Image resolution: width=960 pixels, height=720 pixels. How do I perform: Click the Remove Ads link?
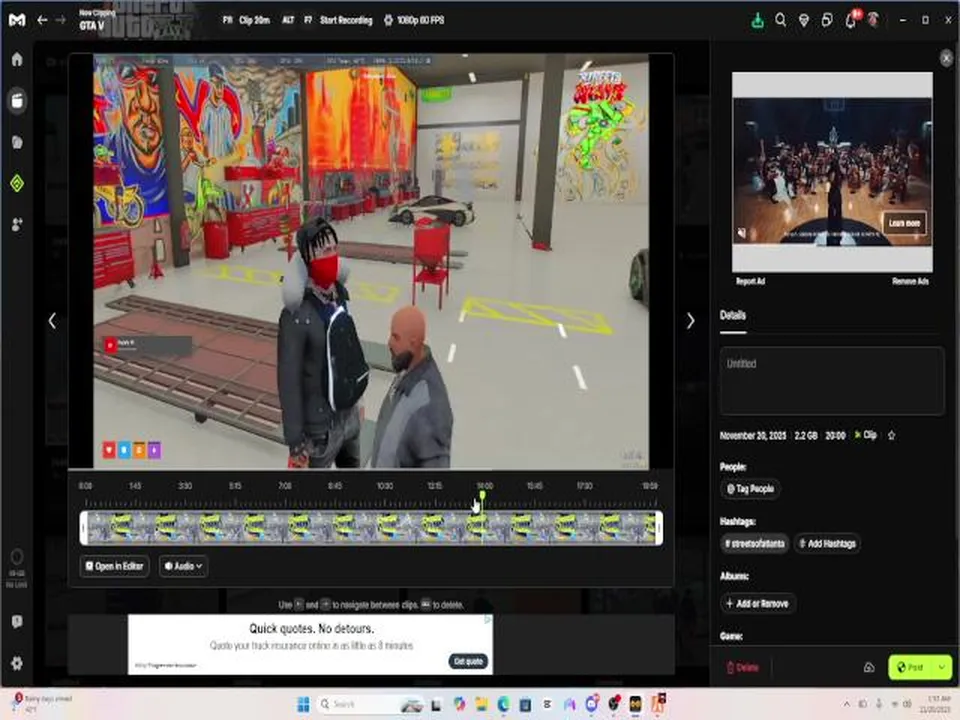click(x=910, y=282)
